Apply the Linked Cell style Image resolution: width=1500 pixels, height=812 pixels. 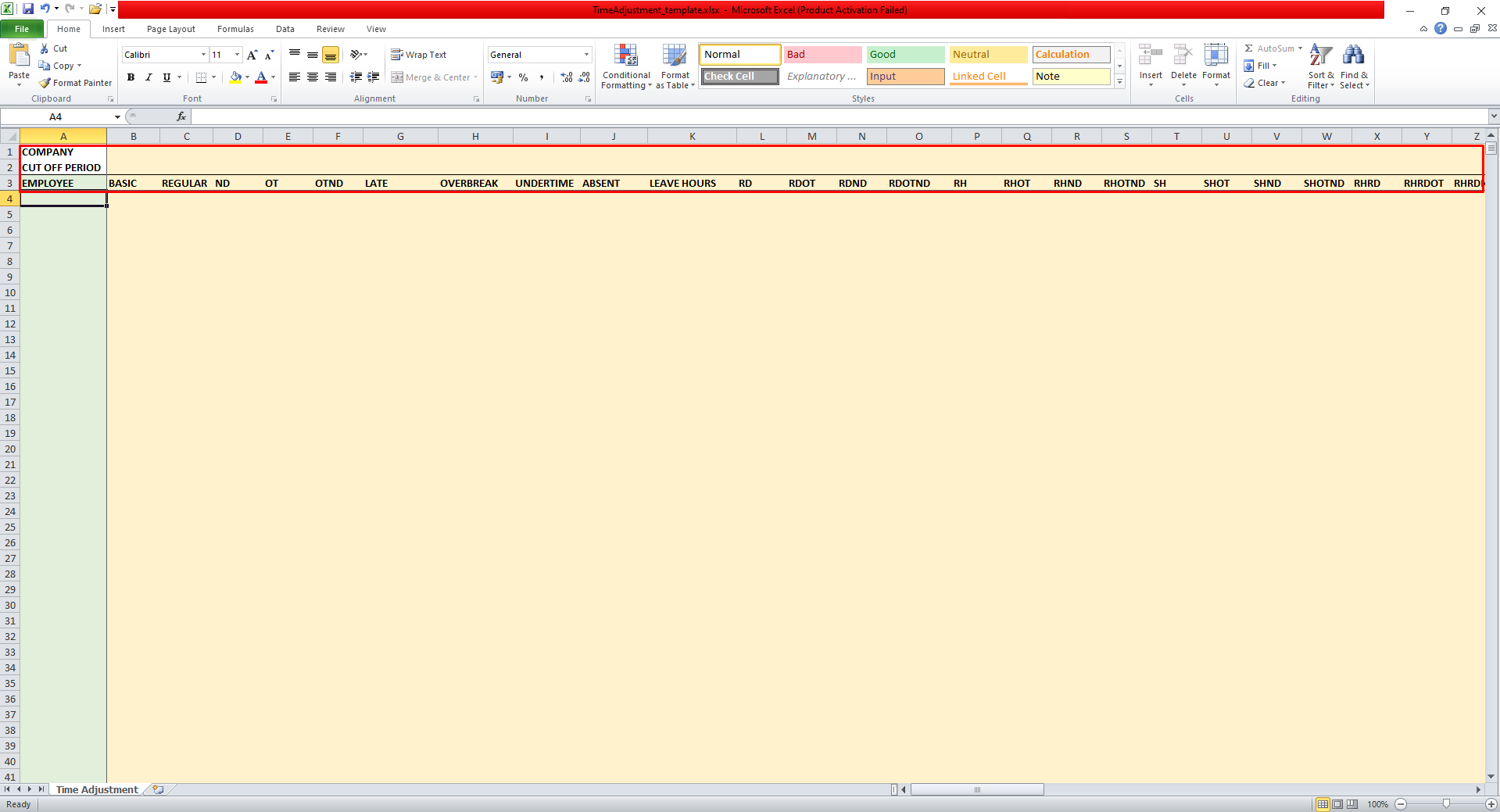coord(988,77)
